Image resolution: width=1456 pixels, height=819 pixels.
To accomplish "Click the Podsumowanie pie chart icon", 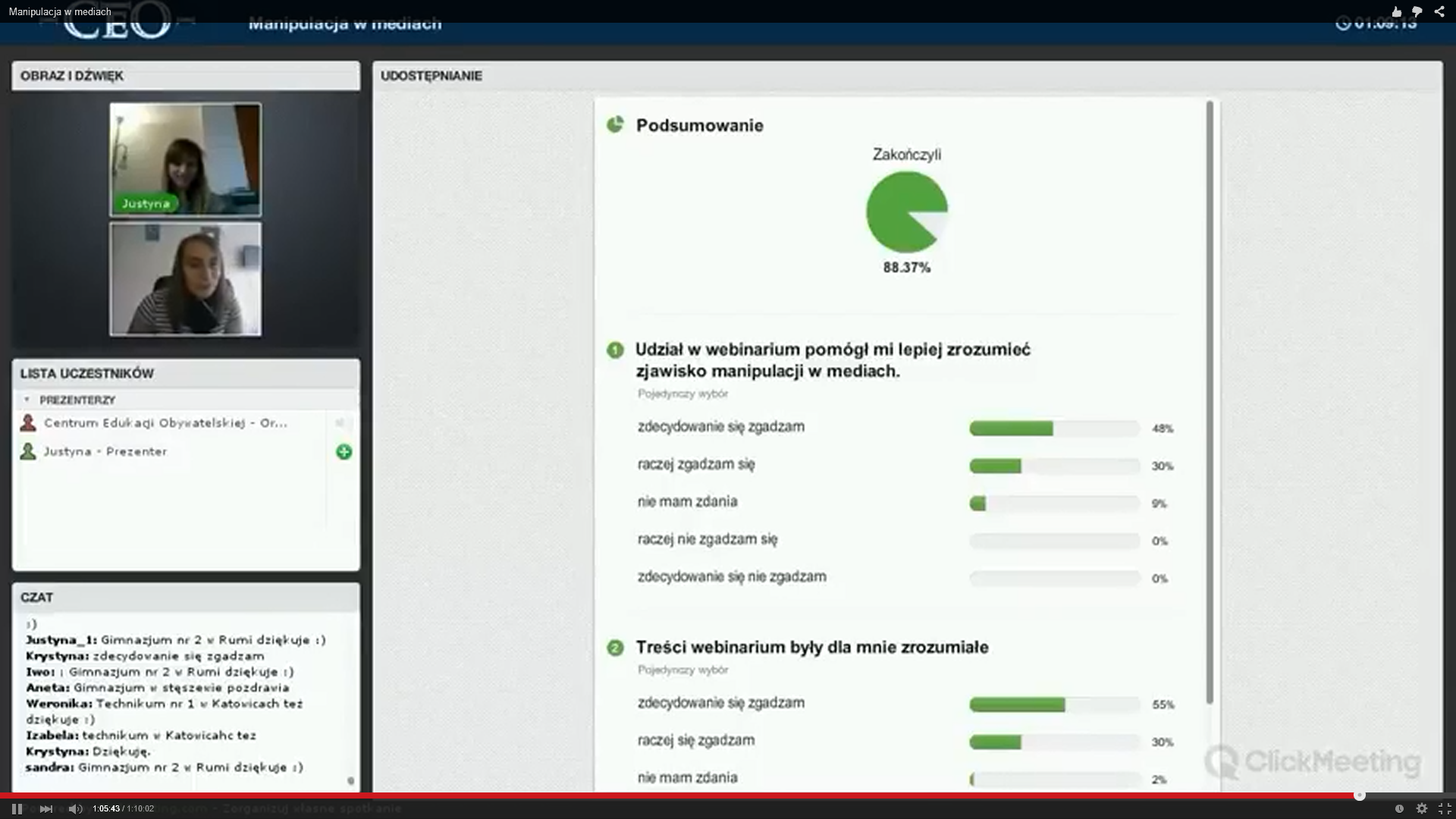I will [615, 124].
